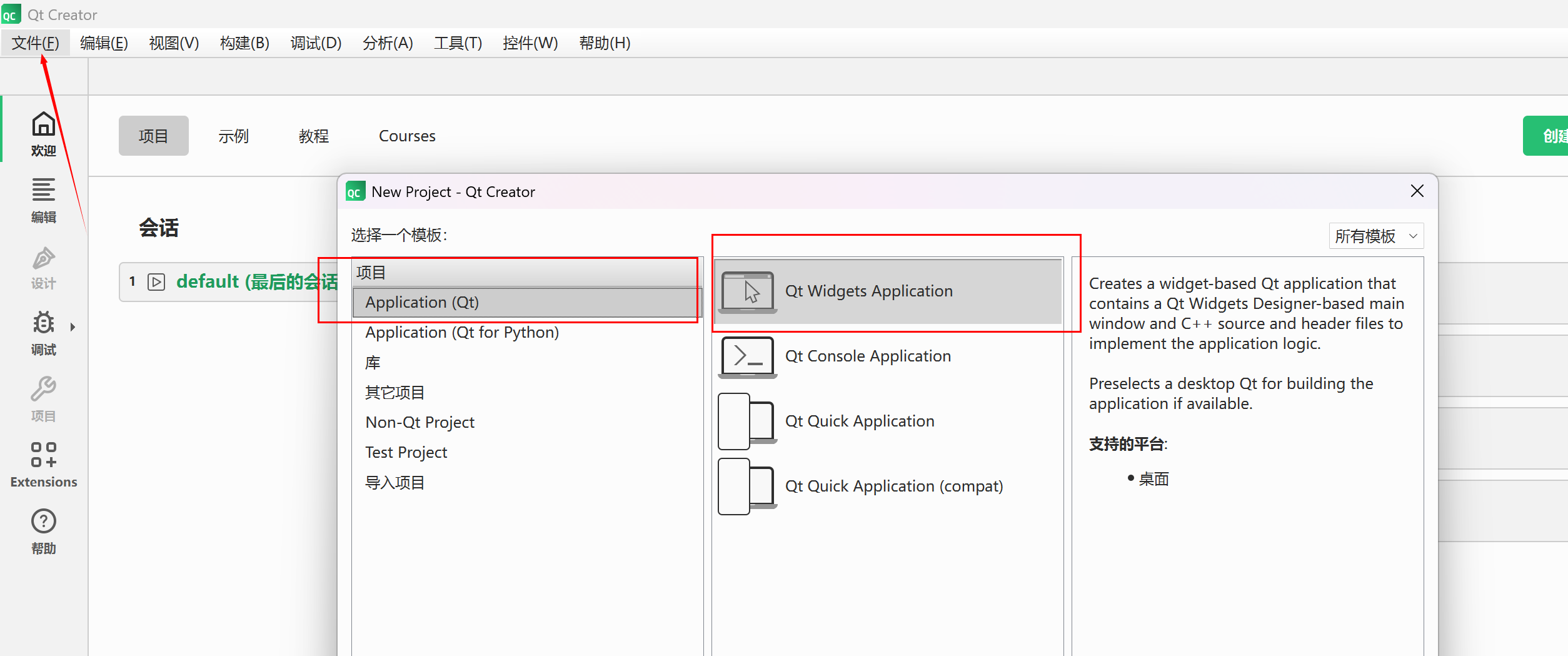Open the 视图(V) menu

[x=174, y=43]
